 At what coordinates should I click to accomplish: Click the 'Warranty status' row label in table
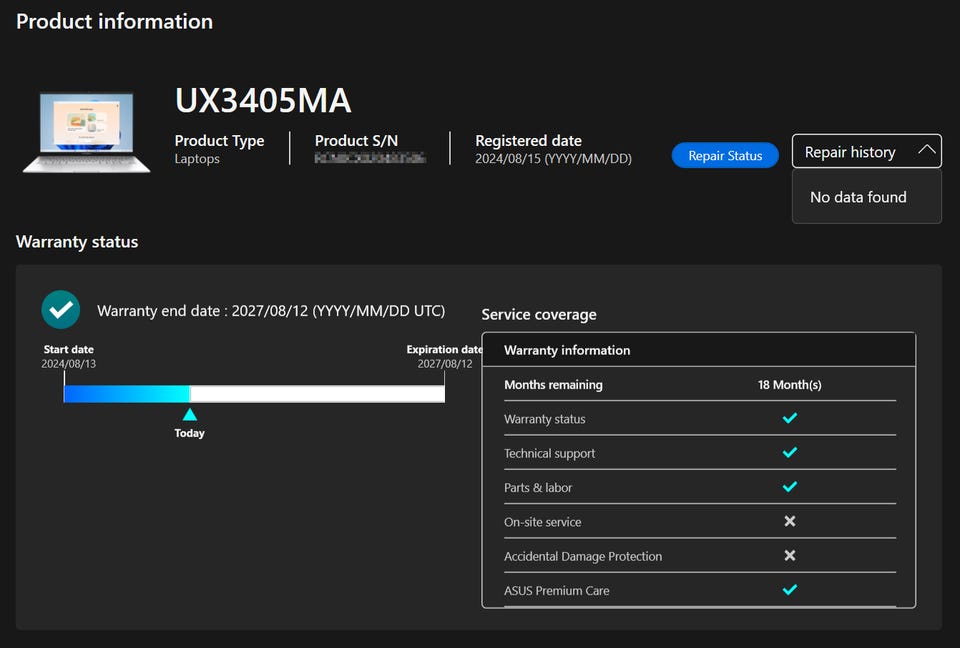[544, 419]
